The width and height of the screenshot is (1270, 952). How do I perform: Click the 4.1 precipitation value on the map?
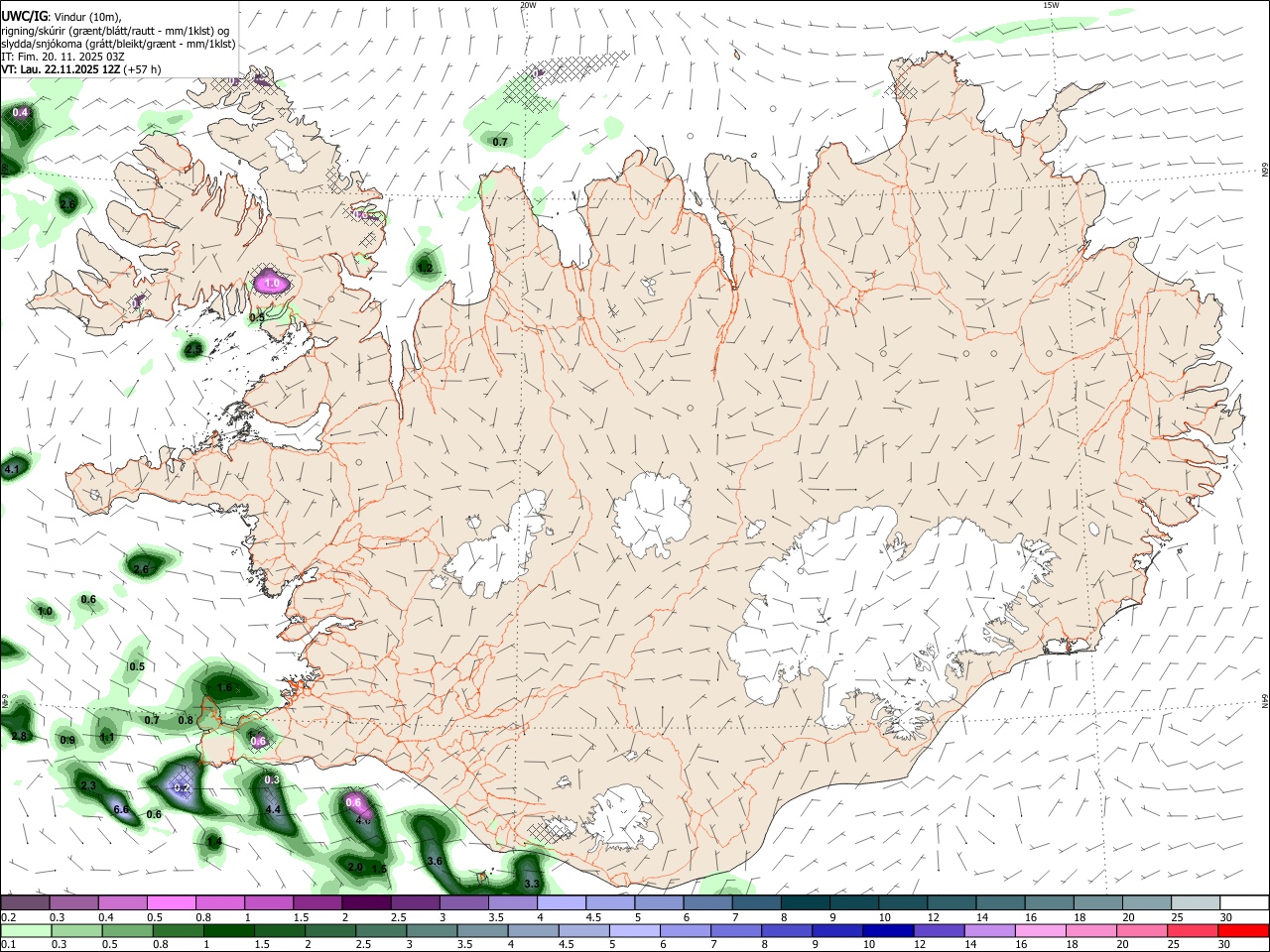[x=12, y=468]
